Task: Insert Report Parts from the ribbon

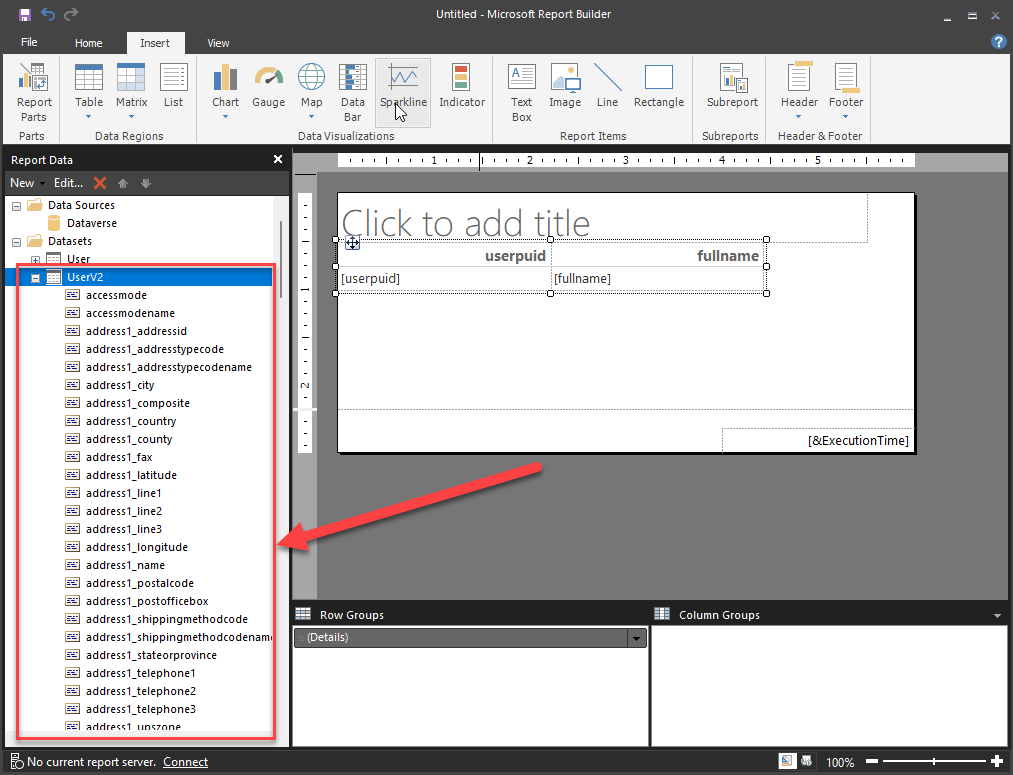Action: (34, 92)
